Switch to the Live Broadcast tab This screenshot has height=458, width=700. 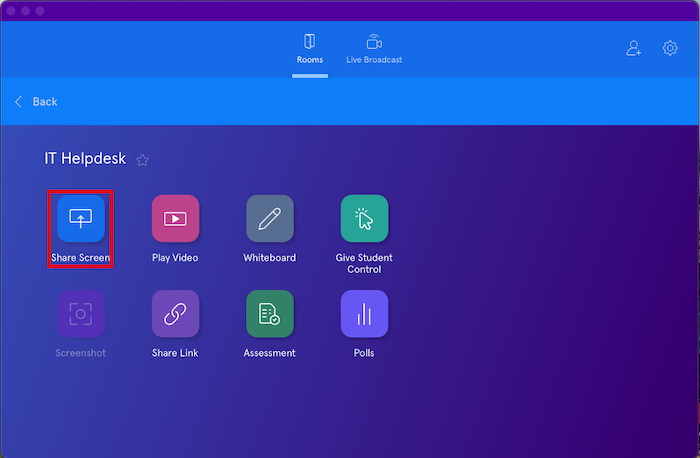click(x=374, y=49)
